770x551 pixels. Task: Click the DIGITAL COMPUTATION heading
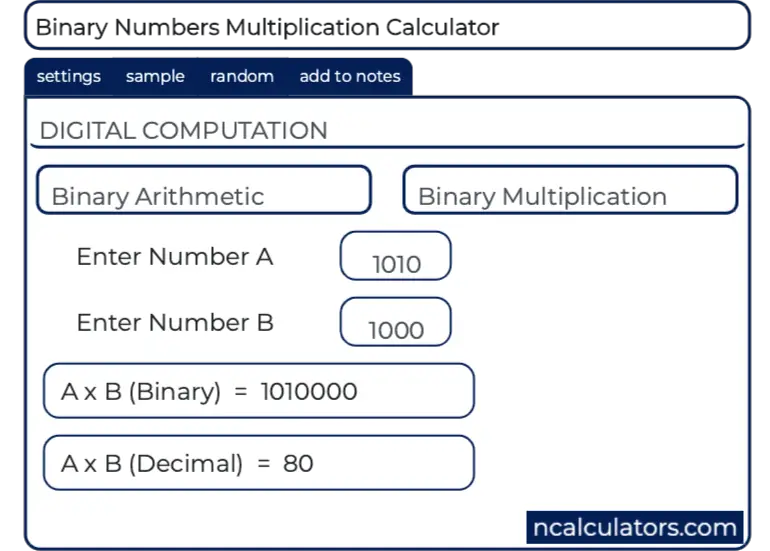(x=183, y=131)
